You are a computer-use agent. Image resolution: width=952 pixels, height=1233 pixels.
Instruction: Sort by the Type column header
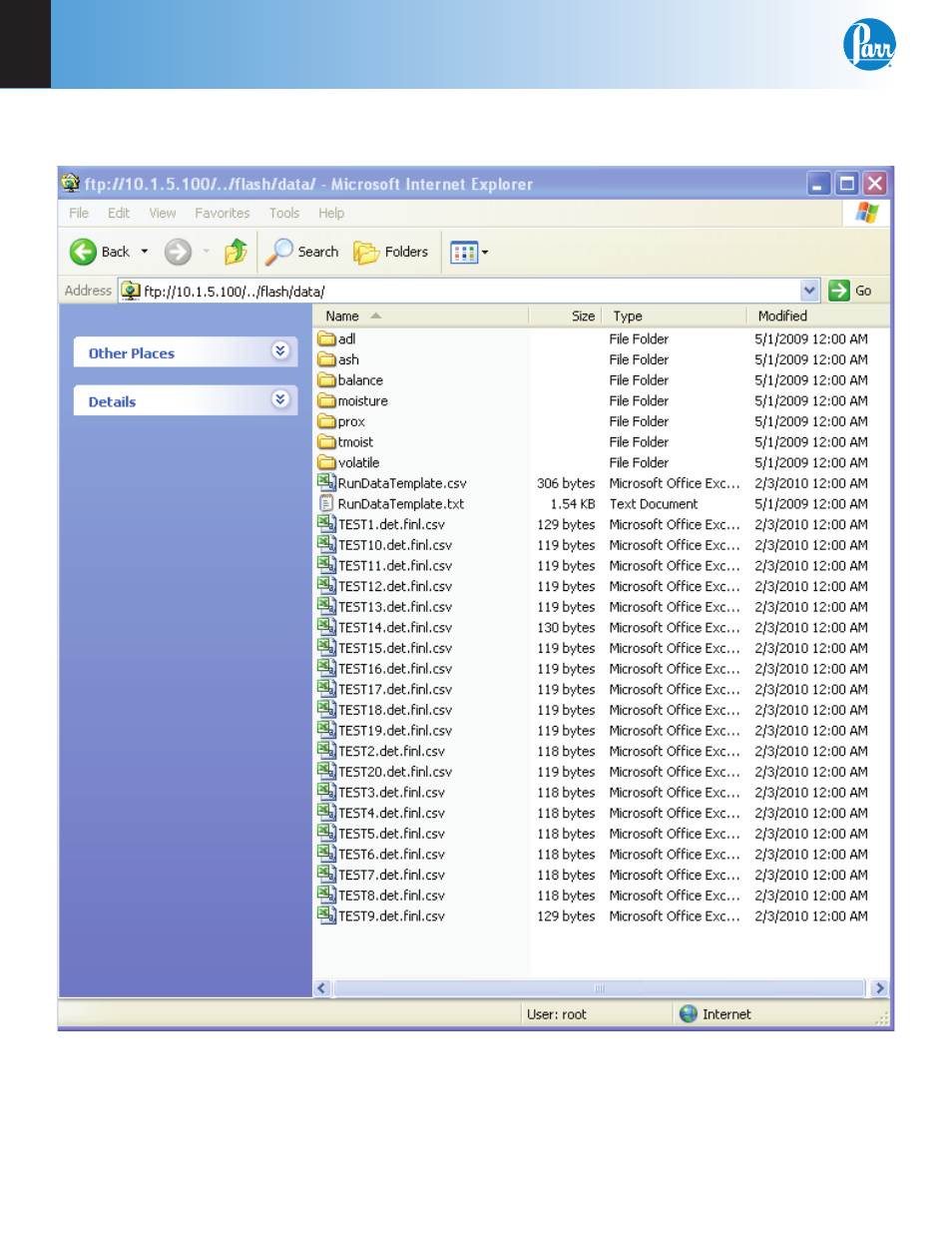(674, 315)
